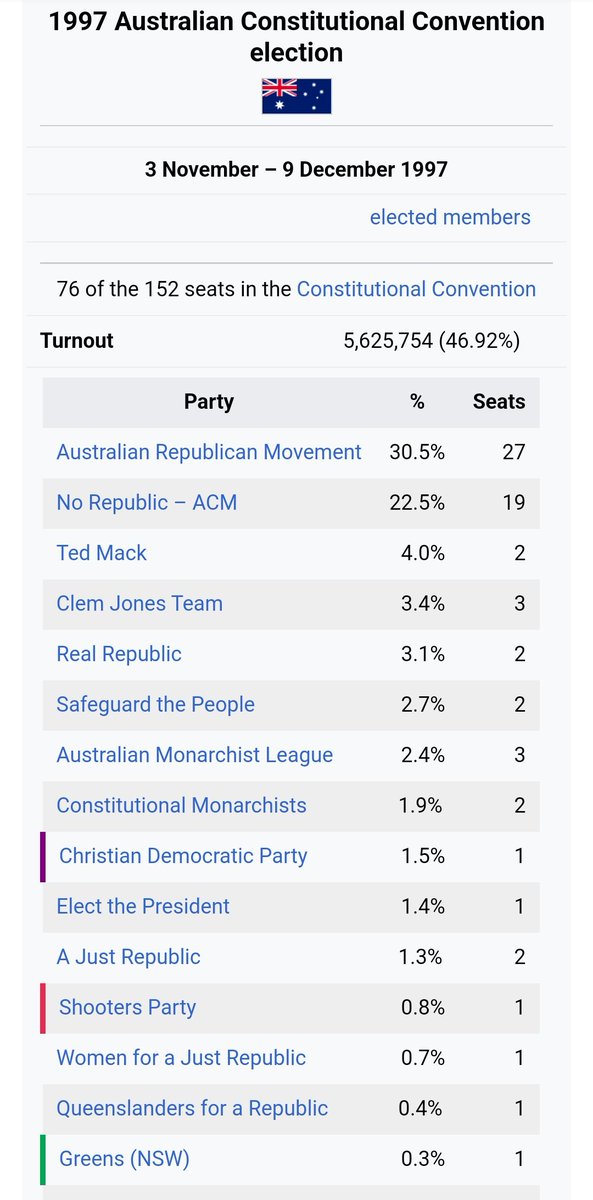Viewport: 593px width, 1200px height.
Task: Open A Just Republic link
Action: tap(129, 957)
